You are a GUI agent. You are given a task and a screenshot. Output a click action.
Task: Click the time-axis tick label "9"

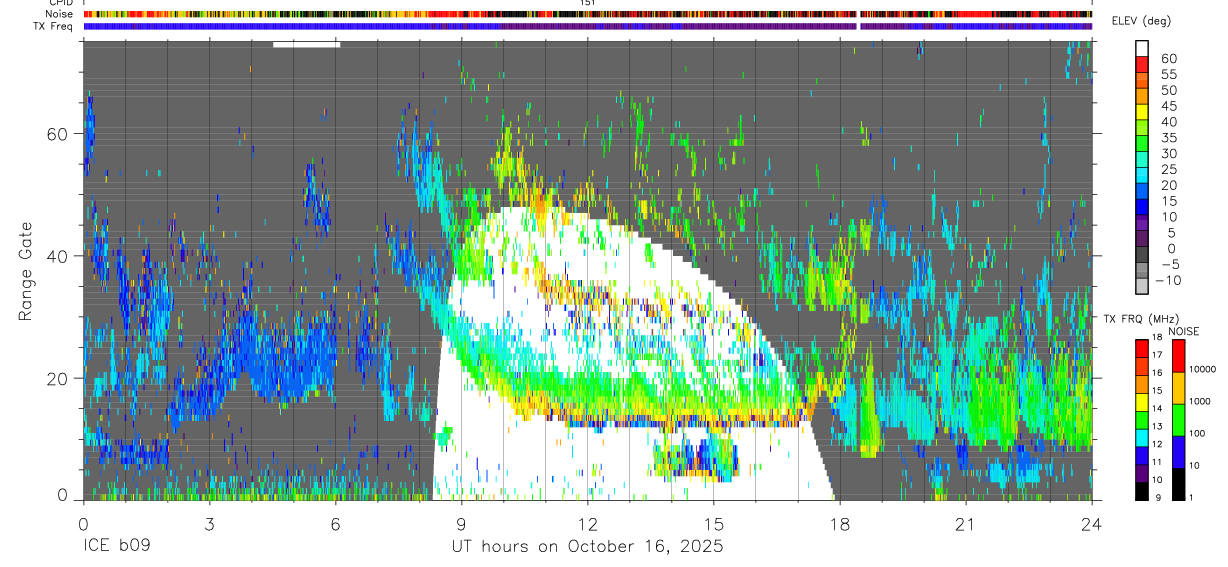pos(461,525)
